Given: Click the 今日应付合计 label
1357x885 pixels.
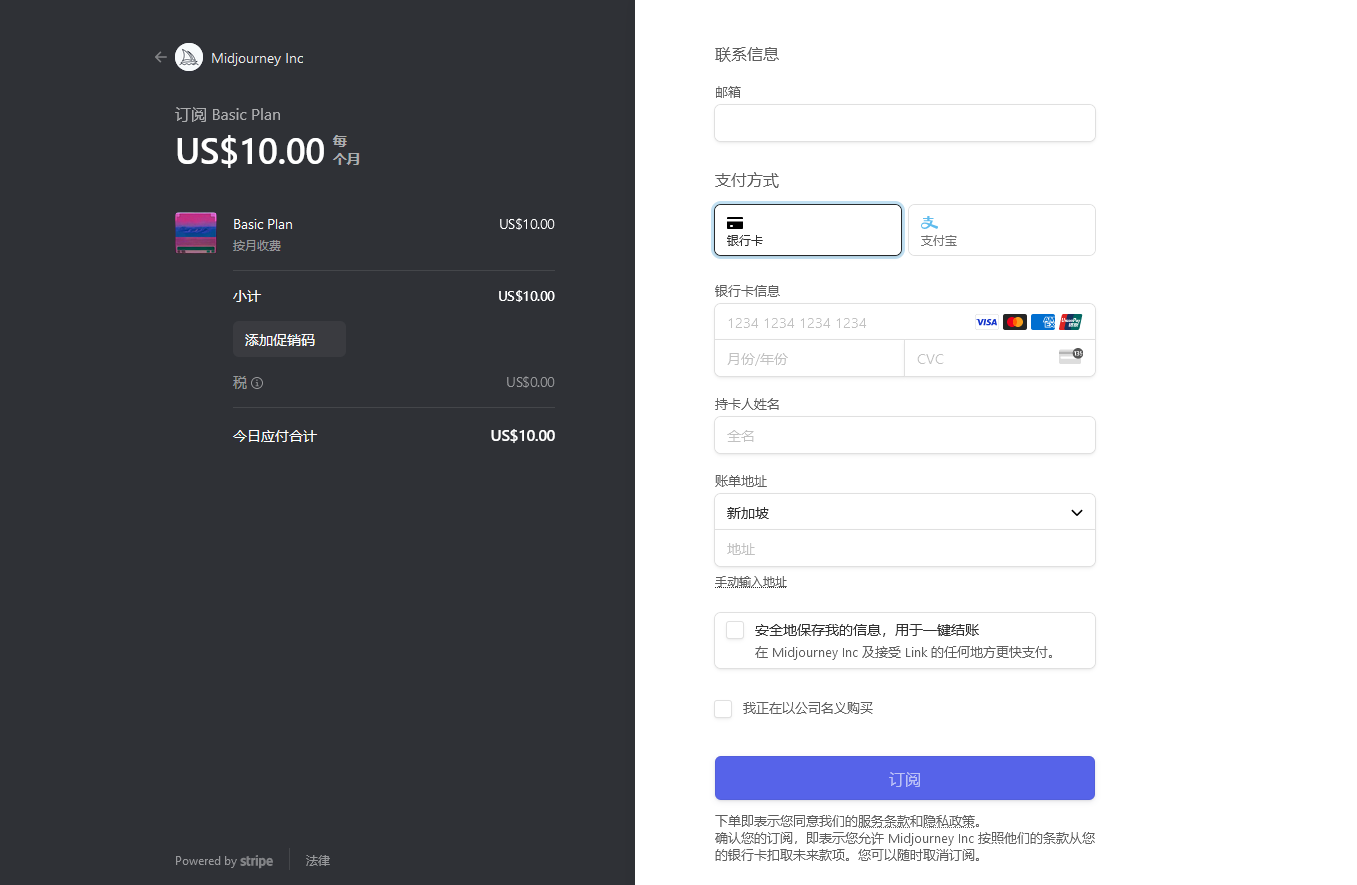Looking at the screenshot, I should pyautogui.click(x=275, y=436).
